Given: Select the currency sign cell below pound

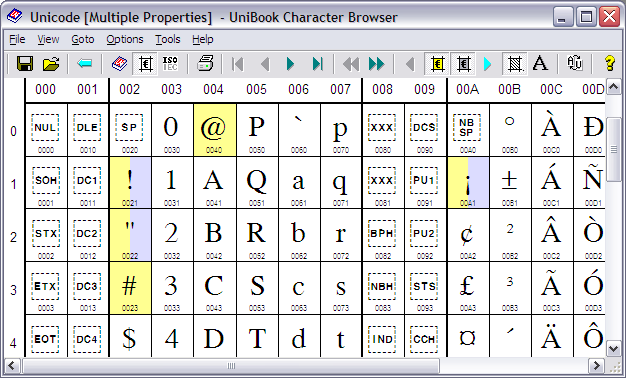Looking at the screenshot, I should [468, 336].
